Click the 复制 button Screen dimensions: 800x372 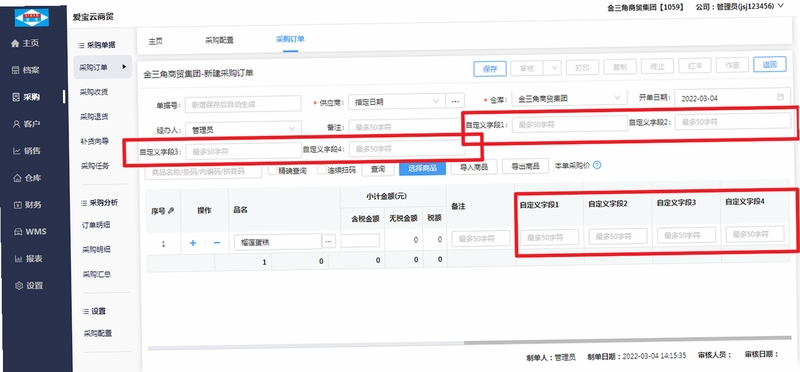tap(620, 67)
